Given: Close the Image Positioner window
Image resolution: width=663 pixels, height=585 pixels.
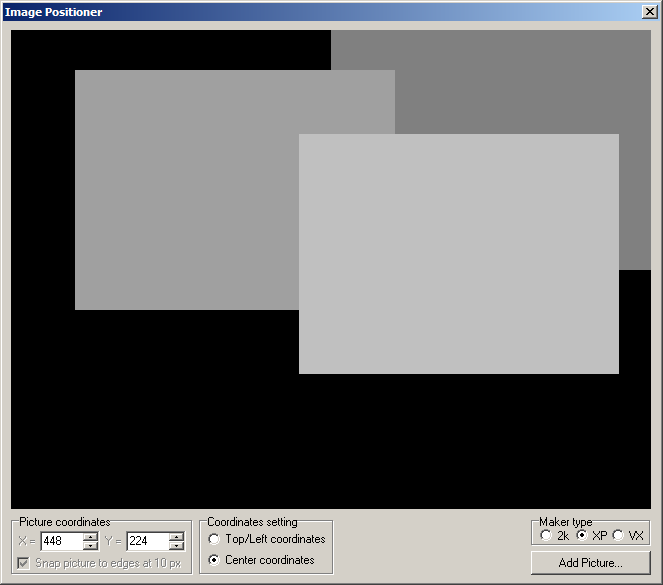Looking at the screenshot, I should pos(649,12).
